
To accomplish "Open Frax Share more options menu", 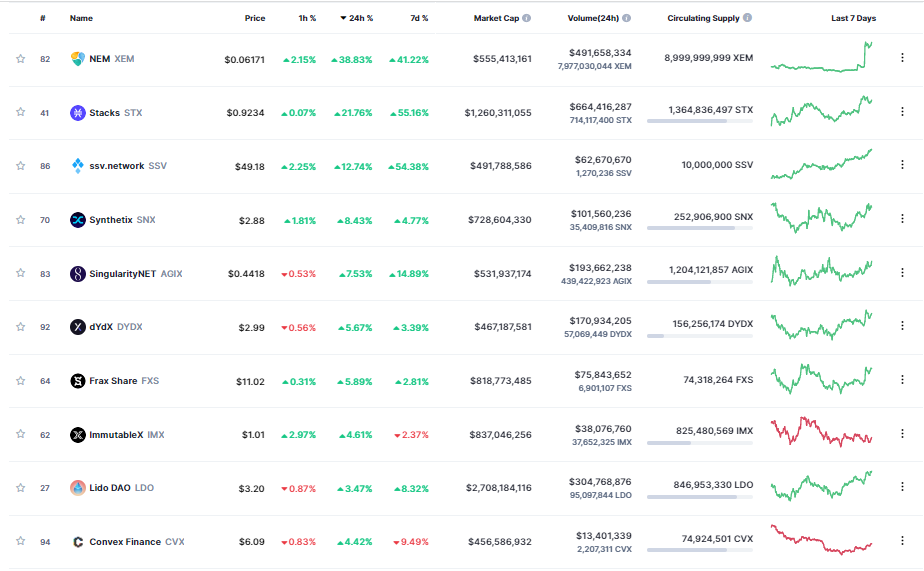I will point(902,379).
